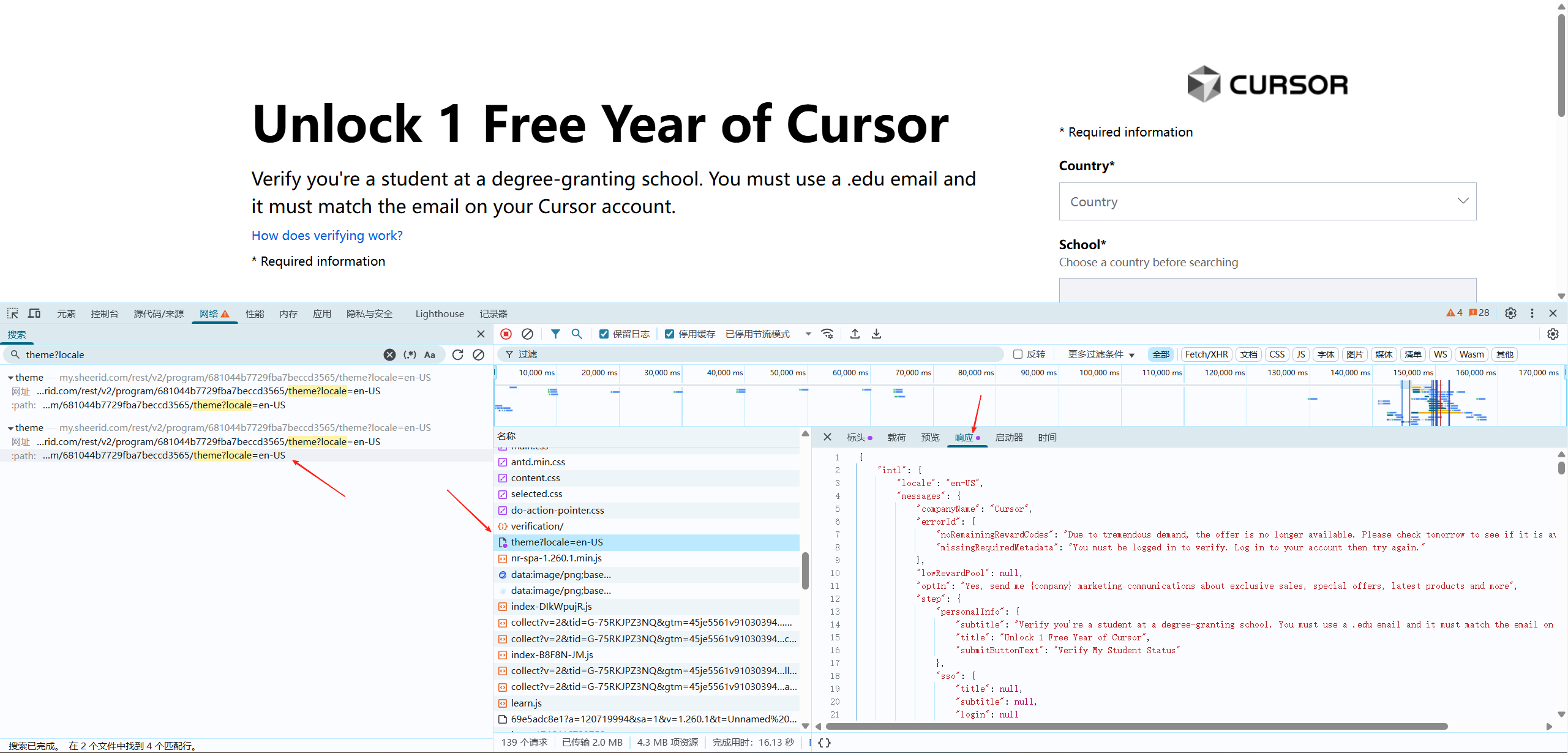Switch to the 控制台 tab
Viewport: 1568px width, 753px height.
tap(104, 313)
